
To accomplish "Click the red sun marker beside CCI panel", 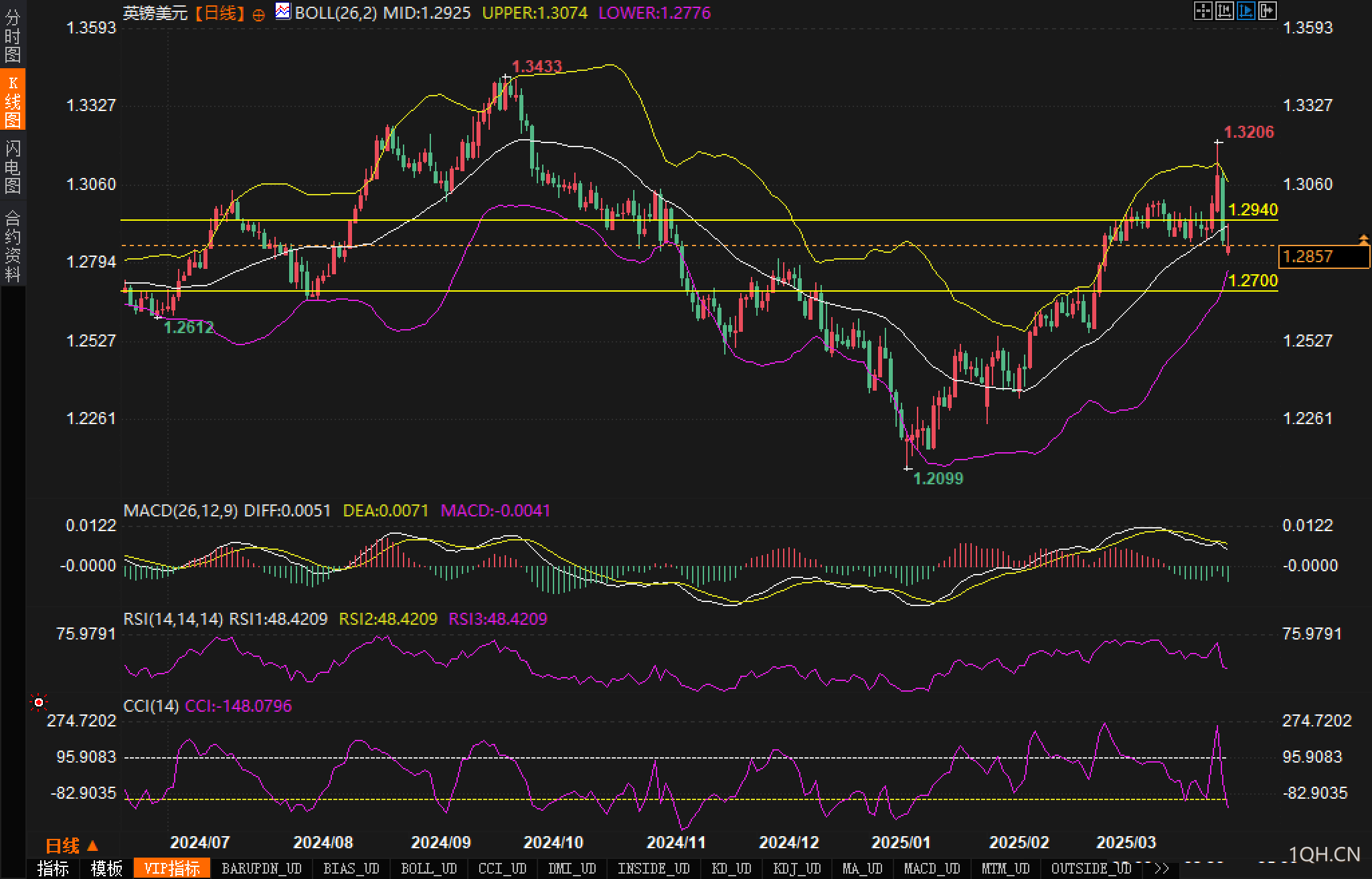I will (39, 702).
